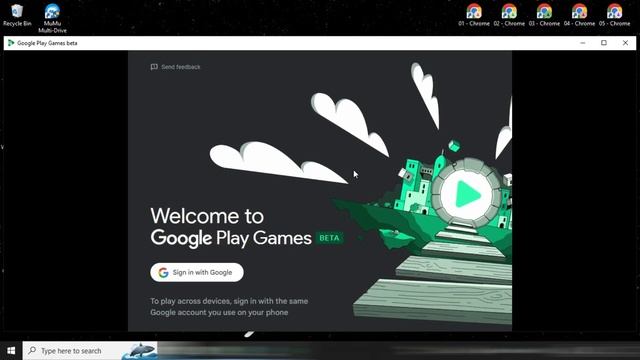Maximize the Google Play Games window
The width and height of the screenshot is (640, 360).
(x=604, y=43)
